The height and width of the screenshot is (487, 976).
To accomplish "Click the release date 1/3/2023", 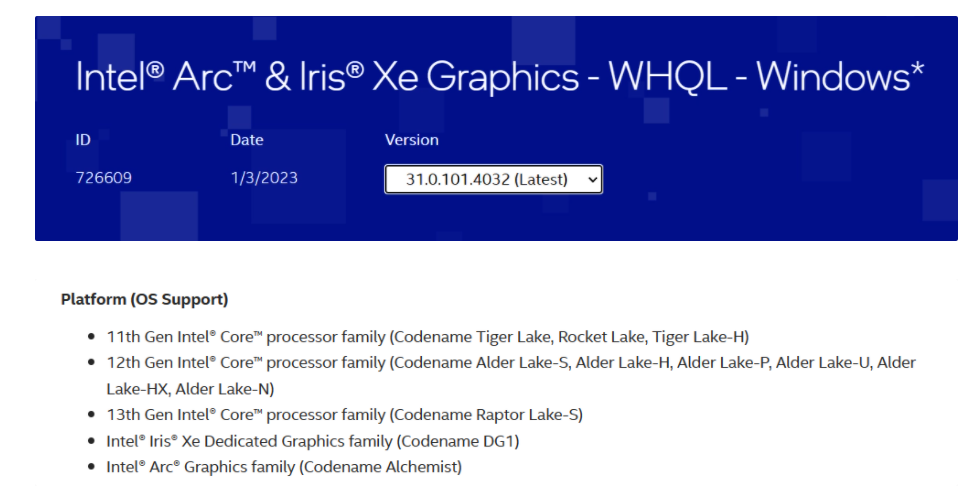I will point(264,178).
